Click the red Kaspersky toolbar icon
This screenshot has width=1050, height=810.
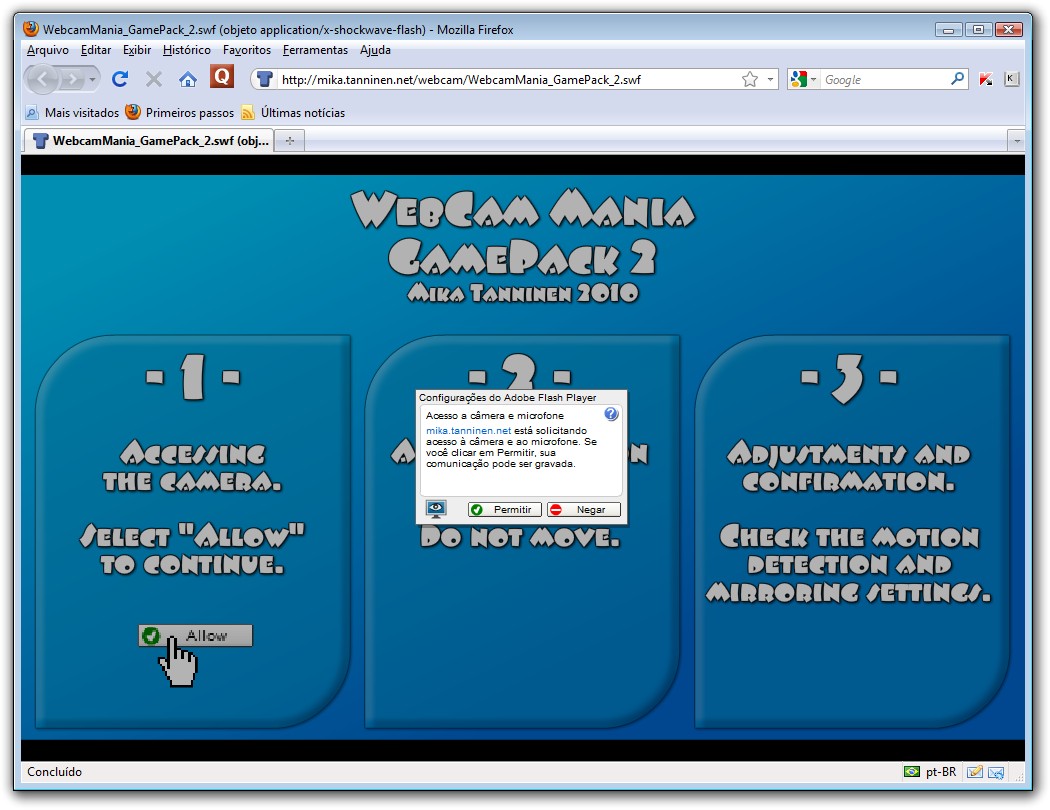(986, 79)
